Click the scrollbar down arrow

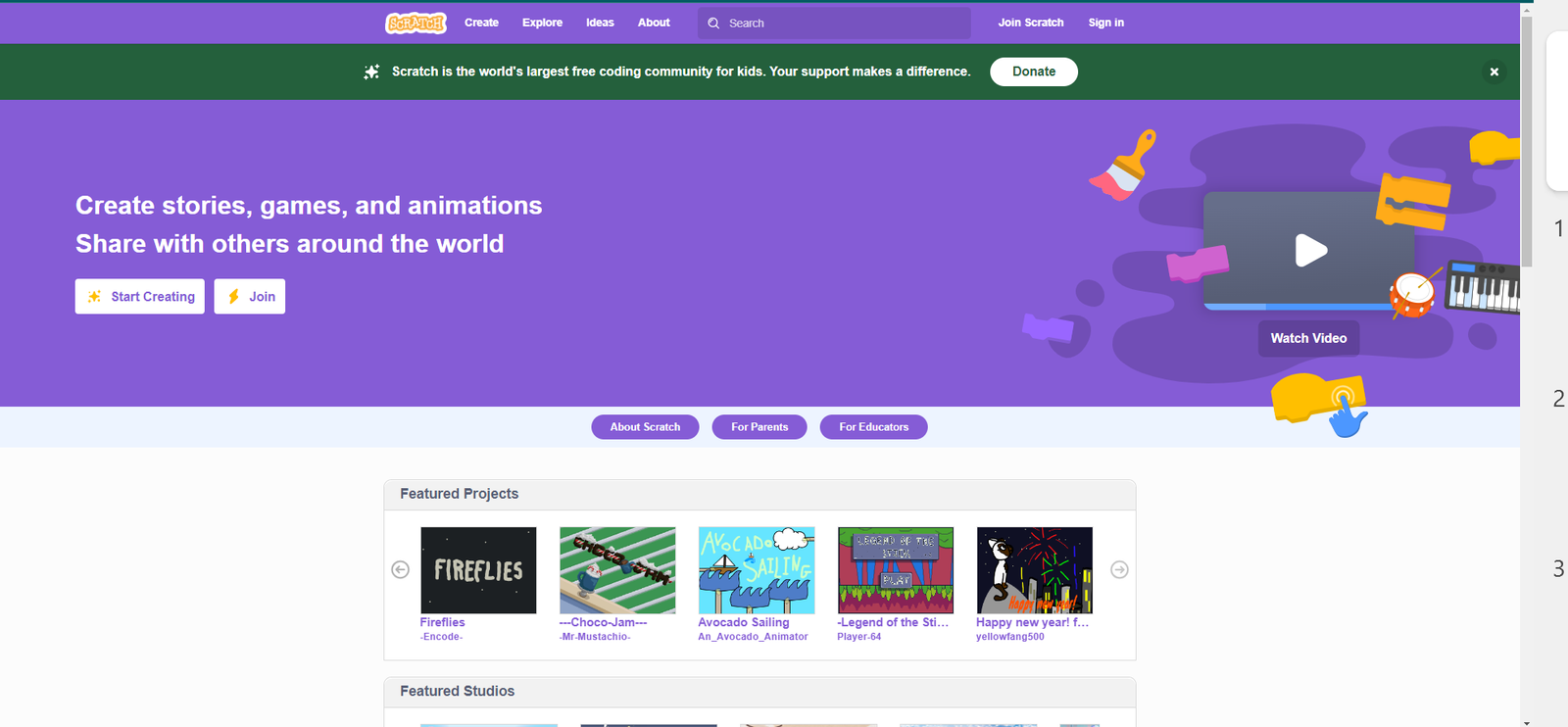click(1527, 722)
